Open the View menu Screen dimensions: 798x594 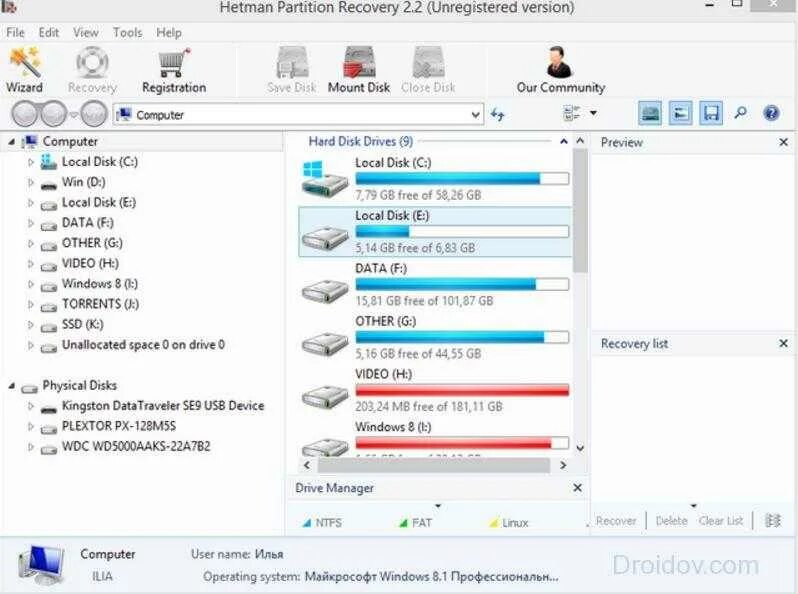click(x=86, y=33)
